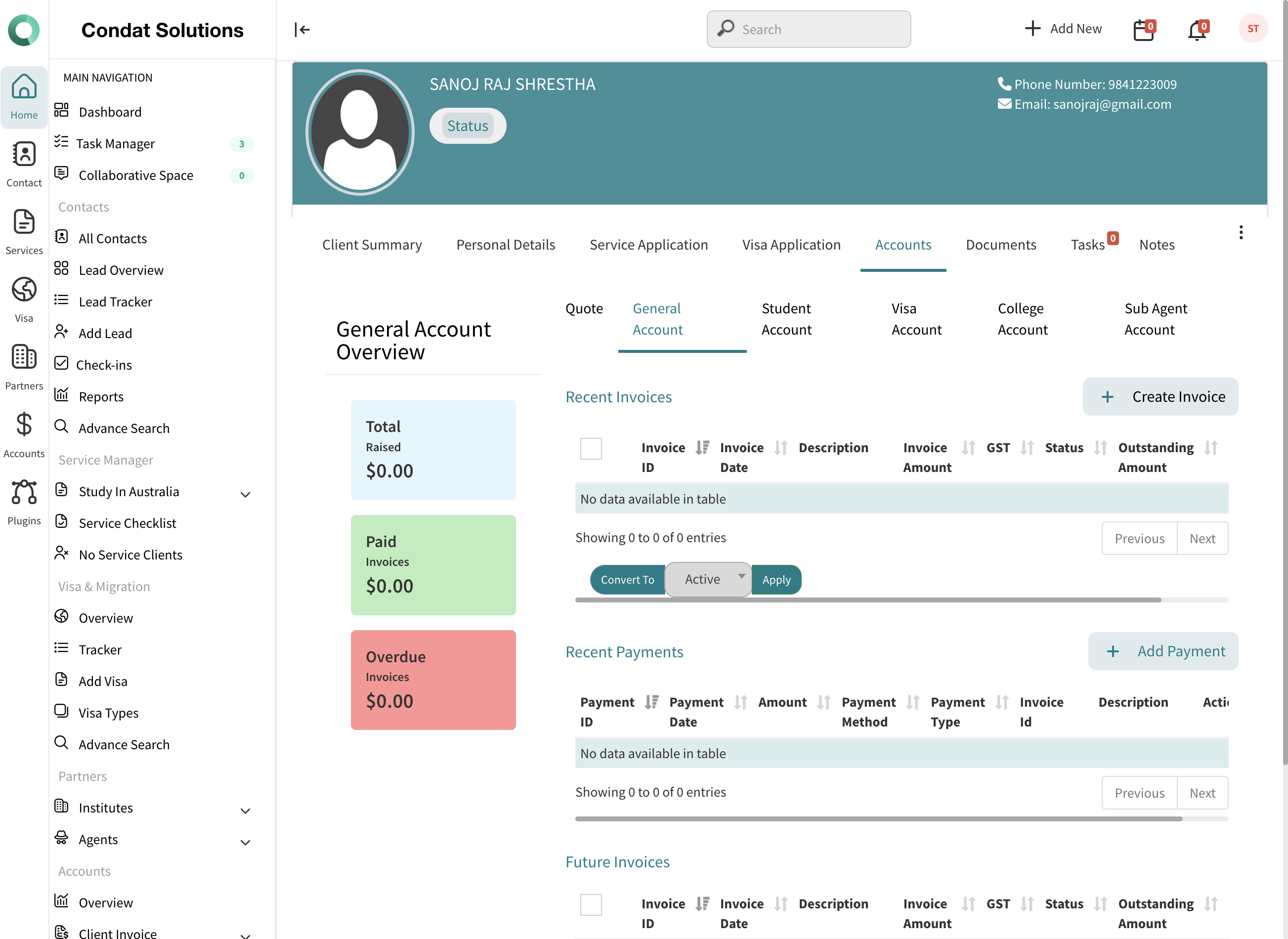The image size is (1288, 939).
Task: Switch to the Tasks tab
Action: point(1087,245)
